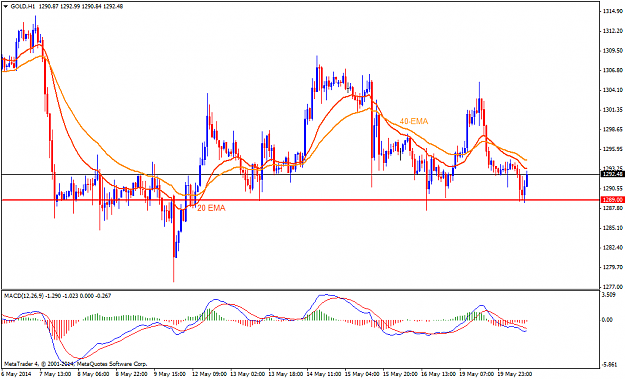The width and height of the screenshot is (625, 379).
Task: Select the red horizontal support line at 1289.00
Action: point(300,200)
